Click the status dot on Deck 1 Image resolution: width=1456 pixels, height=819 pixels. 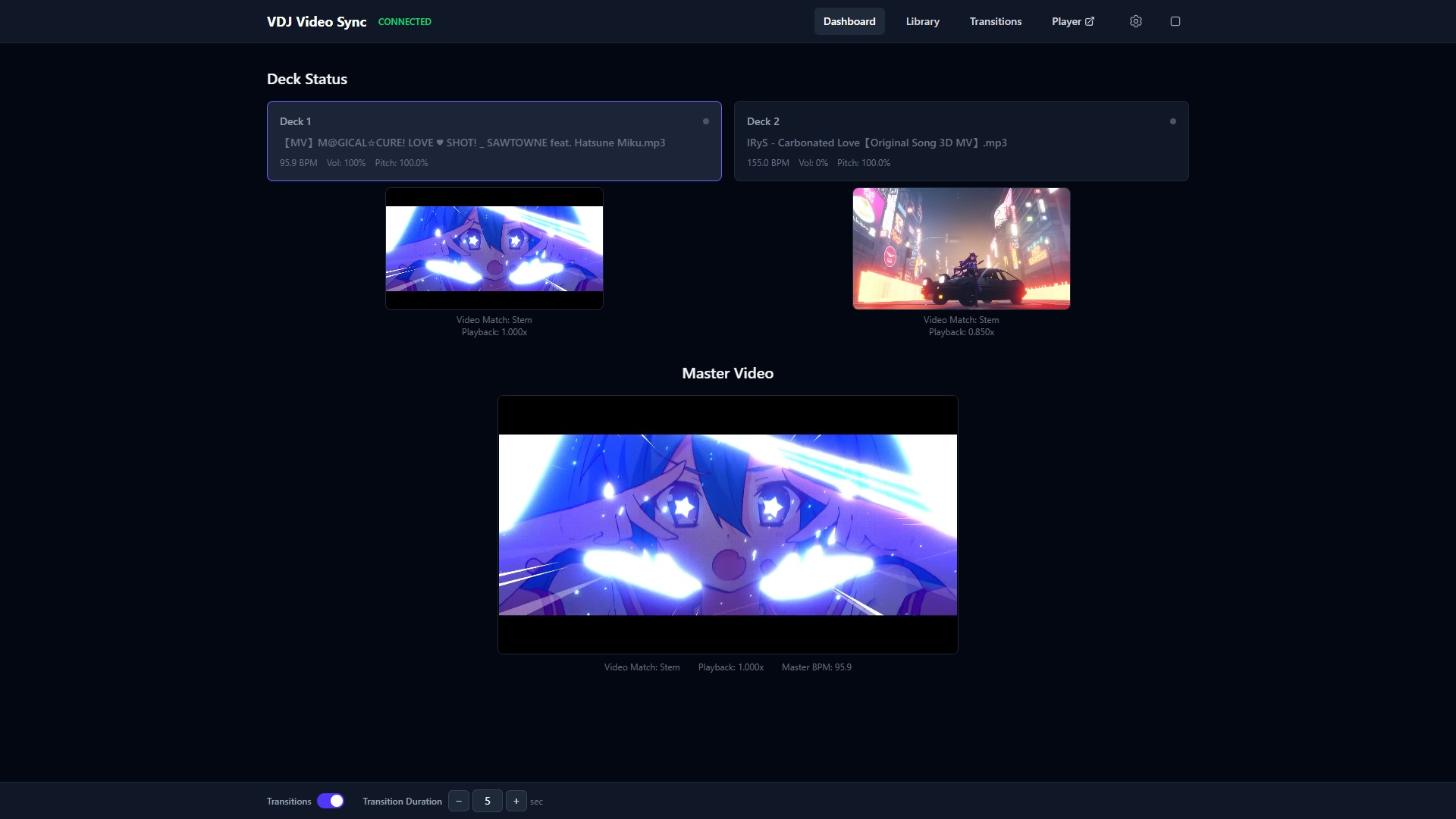coord(706,121)
